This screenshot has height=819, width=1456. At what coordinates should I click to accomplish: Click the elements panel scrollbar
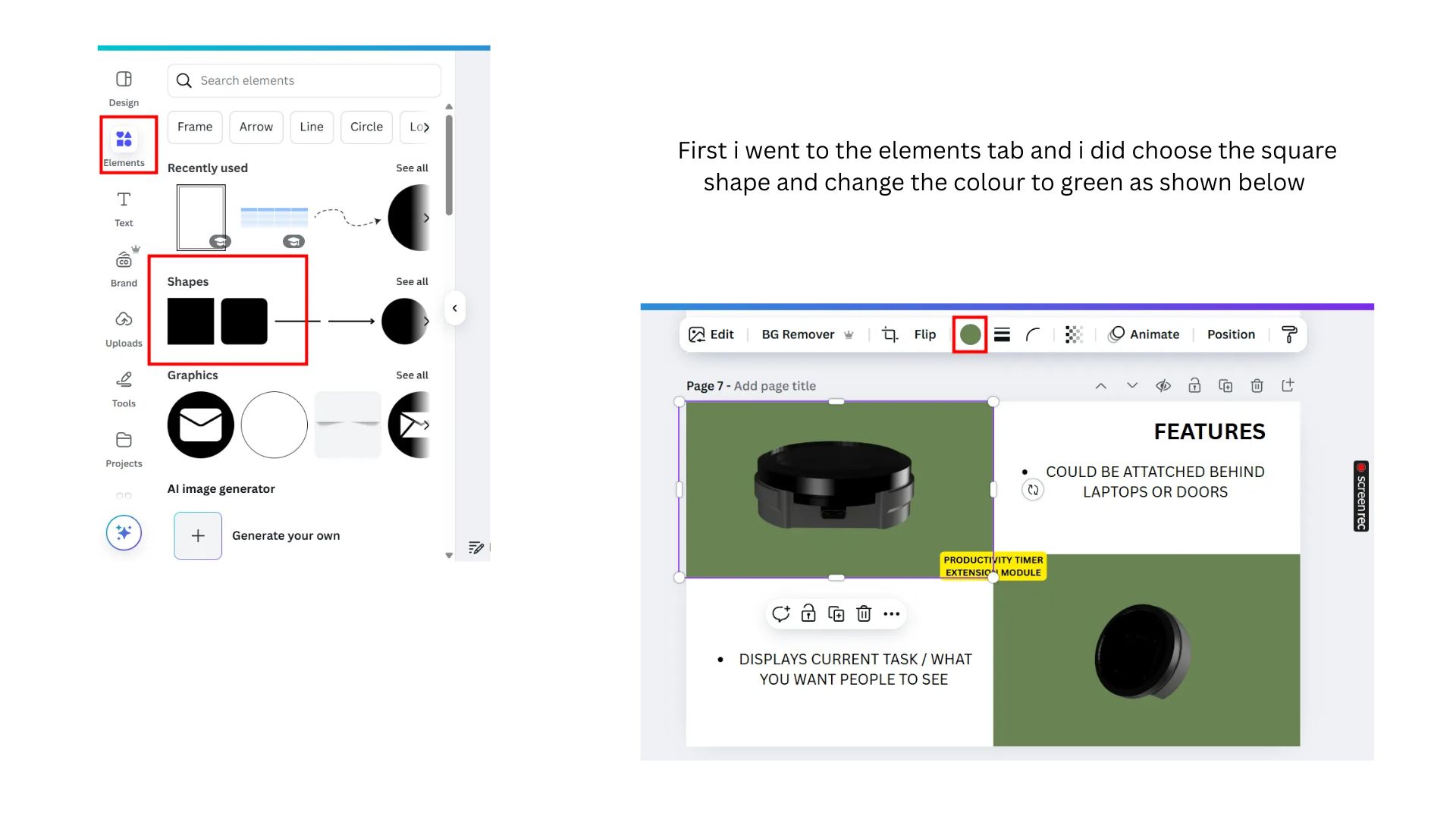[449, 165]
